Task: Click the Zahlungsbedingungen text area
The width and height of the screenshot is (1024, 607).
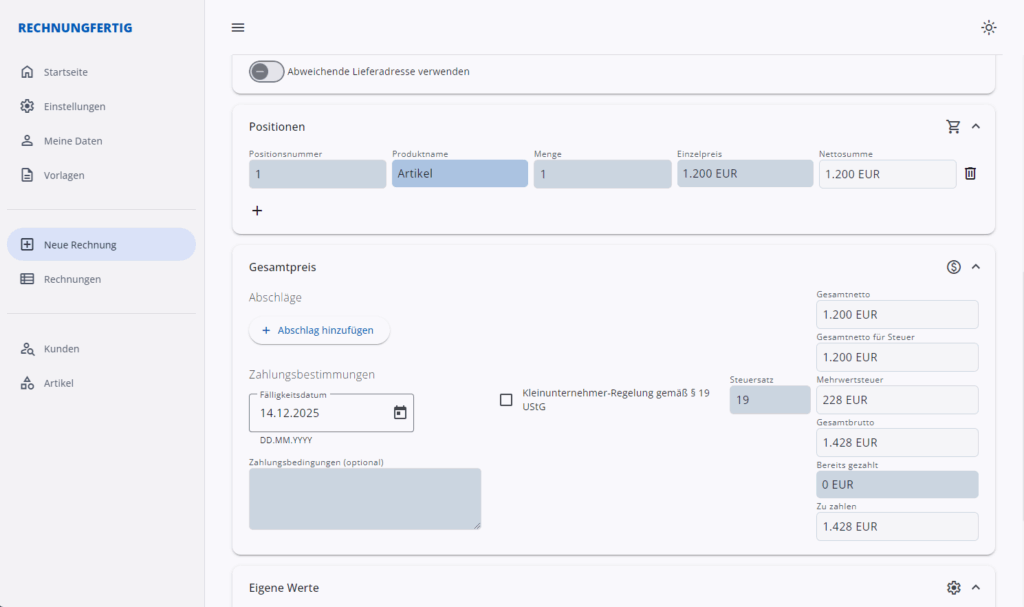Action: pos(365,499)
